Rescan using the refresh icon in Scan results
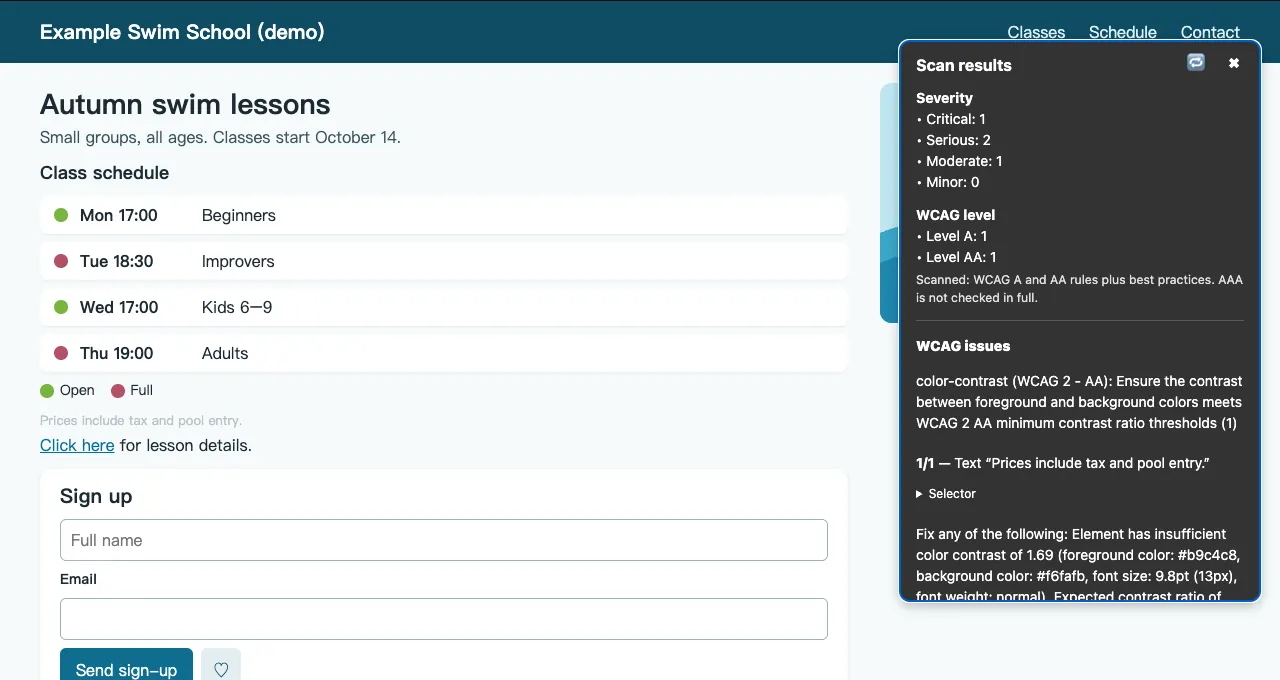The width and height of the screenshot is (1280, 680). pos(1196,63)
